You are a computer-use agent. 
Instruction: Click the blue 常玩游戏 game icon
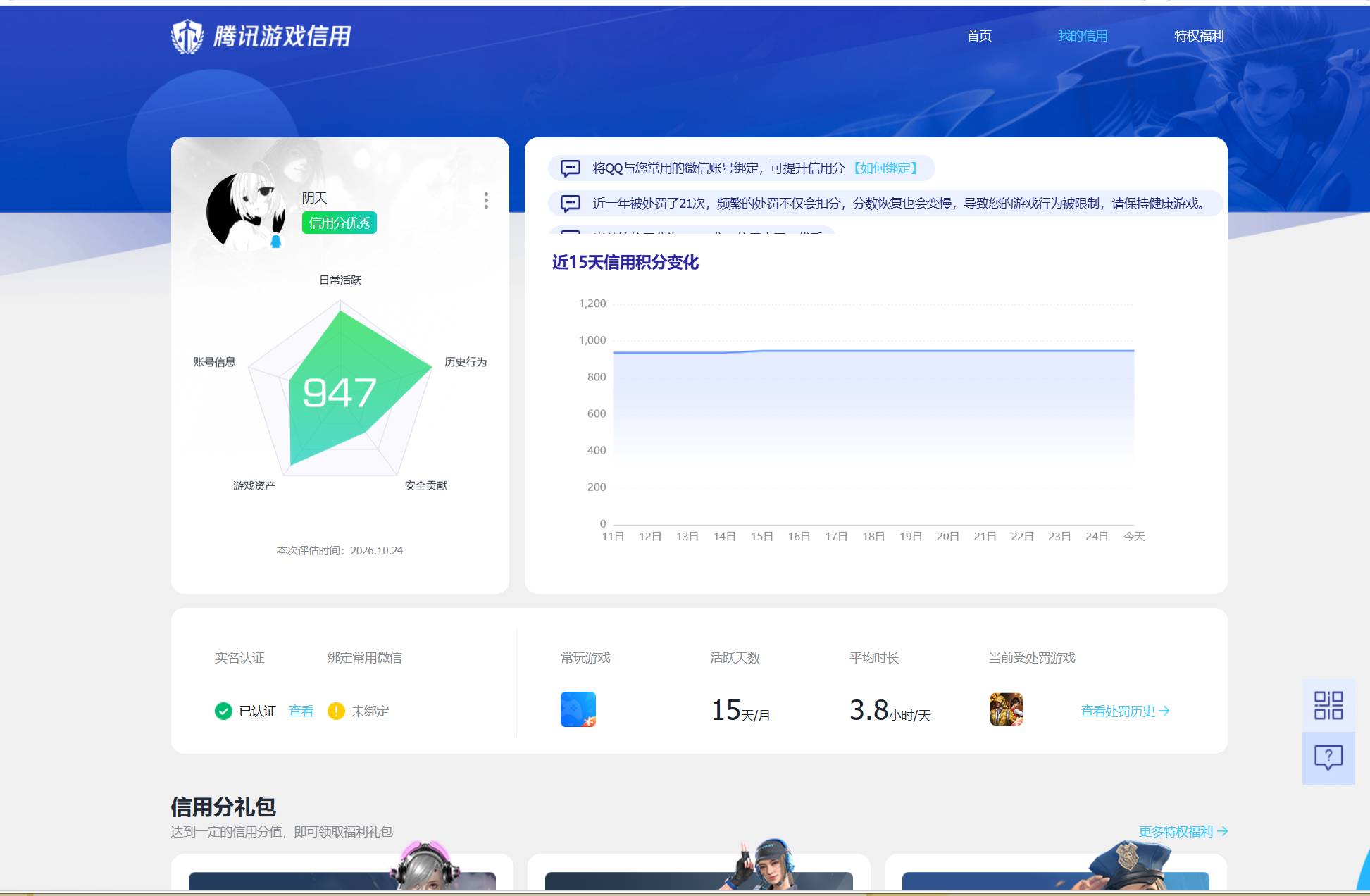578,709
